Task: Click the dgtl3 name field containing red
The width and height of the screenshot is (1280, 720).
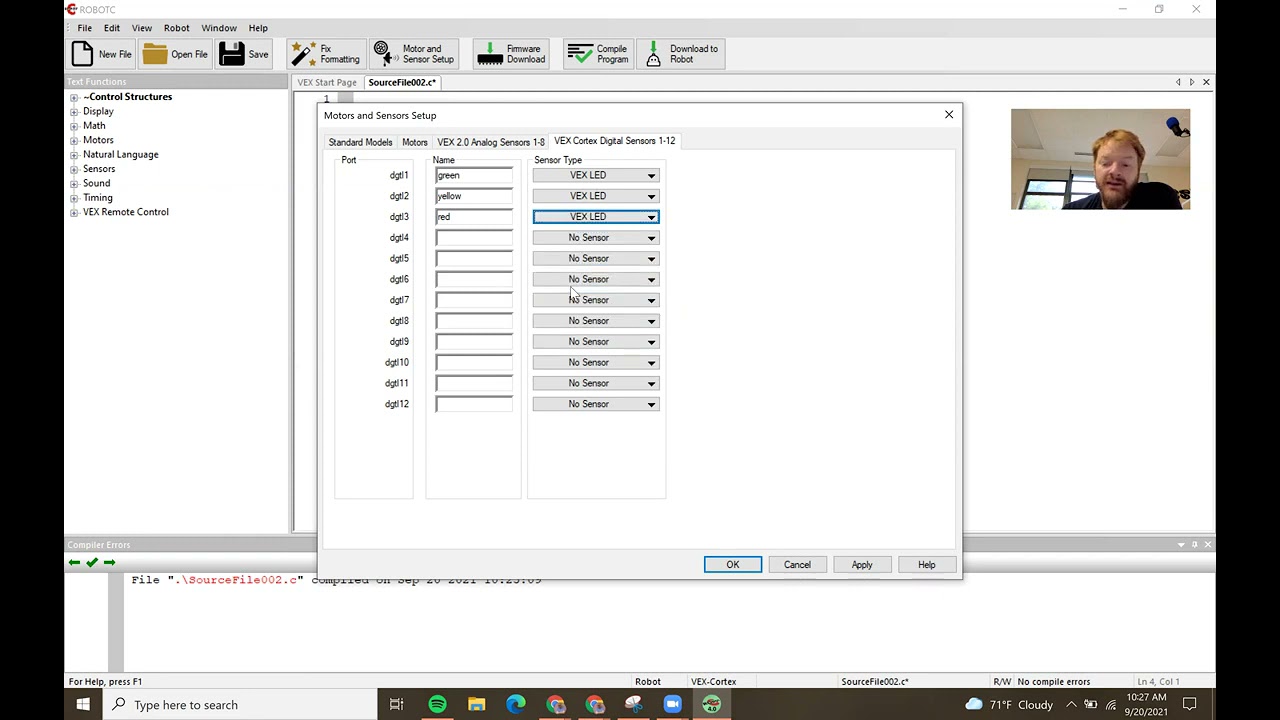Action: pyautogui.click(x=474, y=217)
